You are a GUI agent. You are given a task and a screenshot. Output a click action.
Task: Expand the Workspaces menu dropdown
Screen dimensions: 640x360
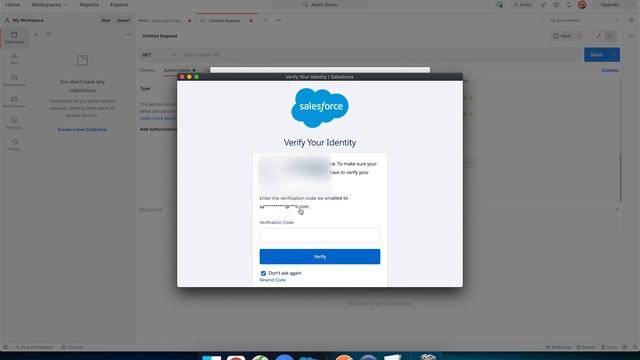pyautogui.click(x=49, y=5)
